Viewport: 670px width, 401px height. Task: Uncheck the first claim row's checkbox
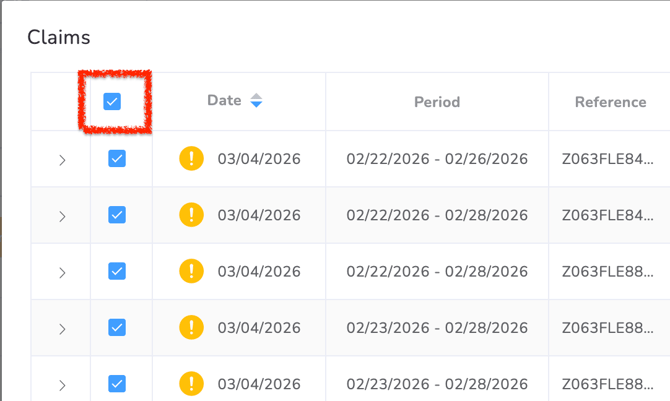coord(117,158)
